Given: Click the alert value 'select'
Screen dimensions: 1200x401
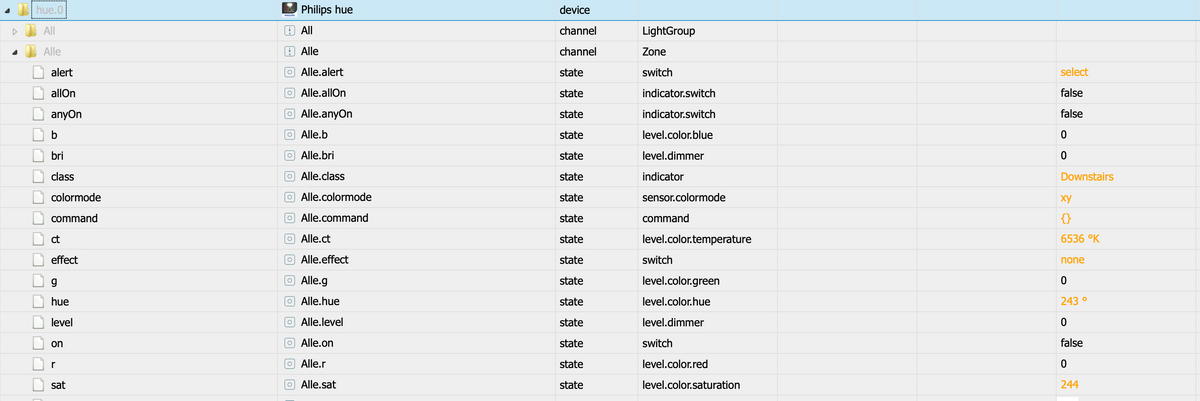Looking at the screenshot, I should pyautogui.click(x=1074, y=72).
